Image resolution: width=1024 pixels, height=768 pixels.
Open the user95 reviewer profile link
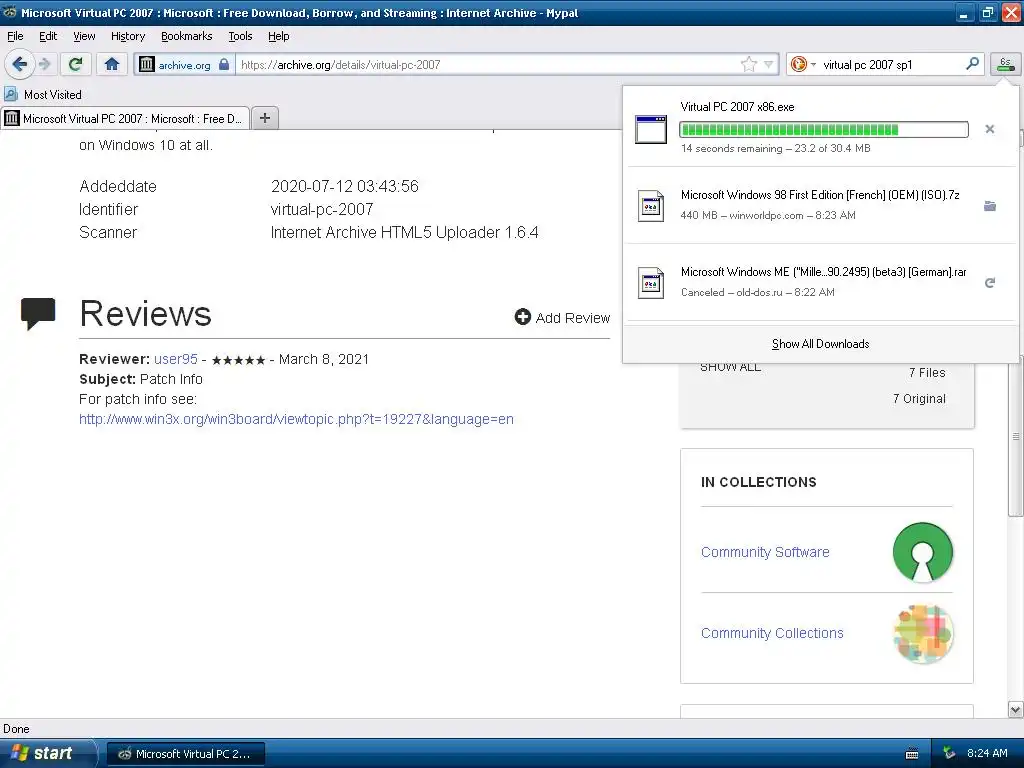tap(176, 359)
